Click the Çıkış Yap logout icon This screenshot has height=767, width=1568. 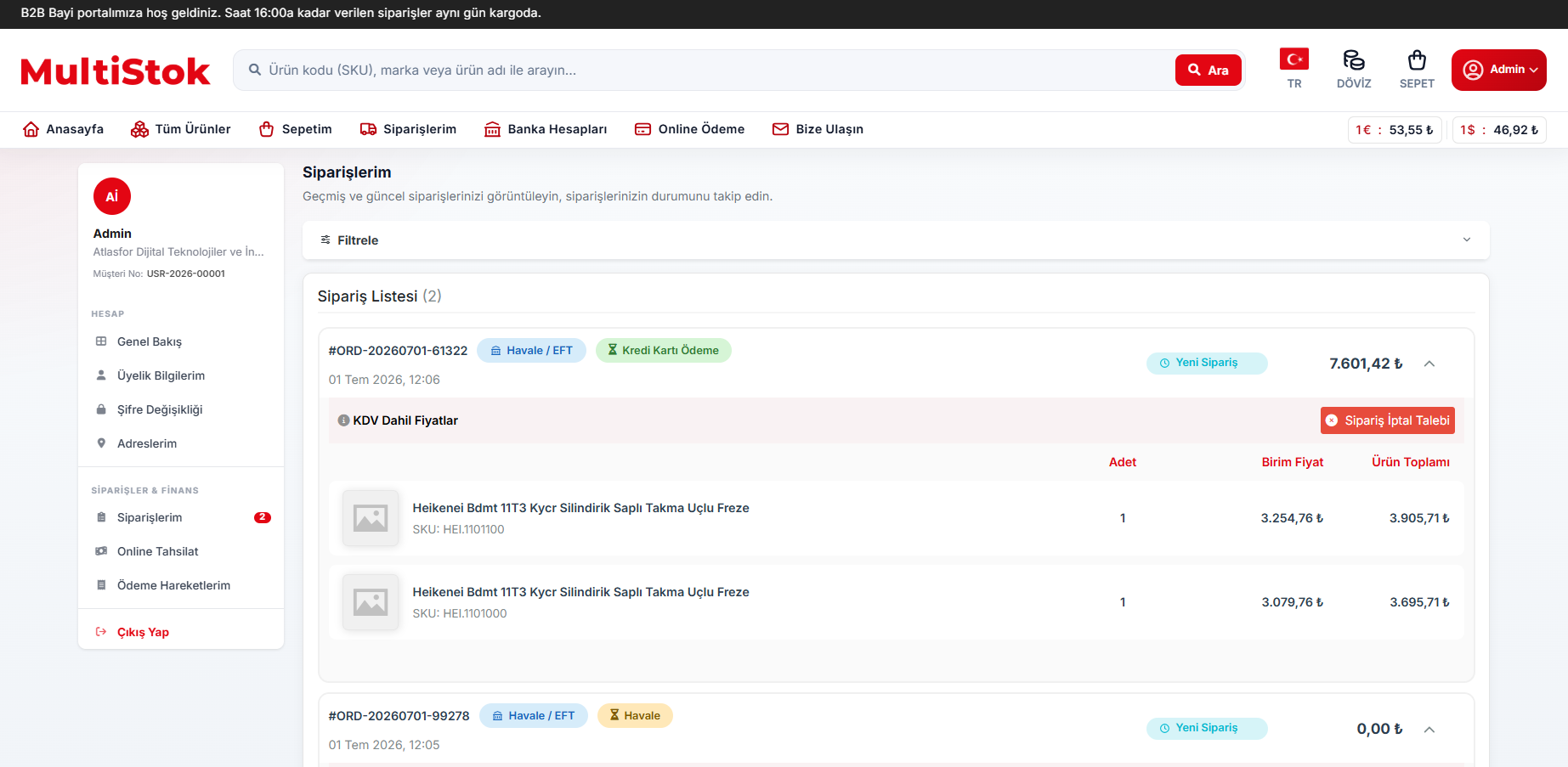(x=101, y=632)
